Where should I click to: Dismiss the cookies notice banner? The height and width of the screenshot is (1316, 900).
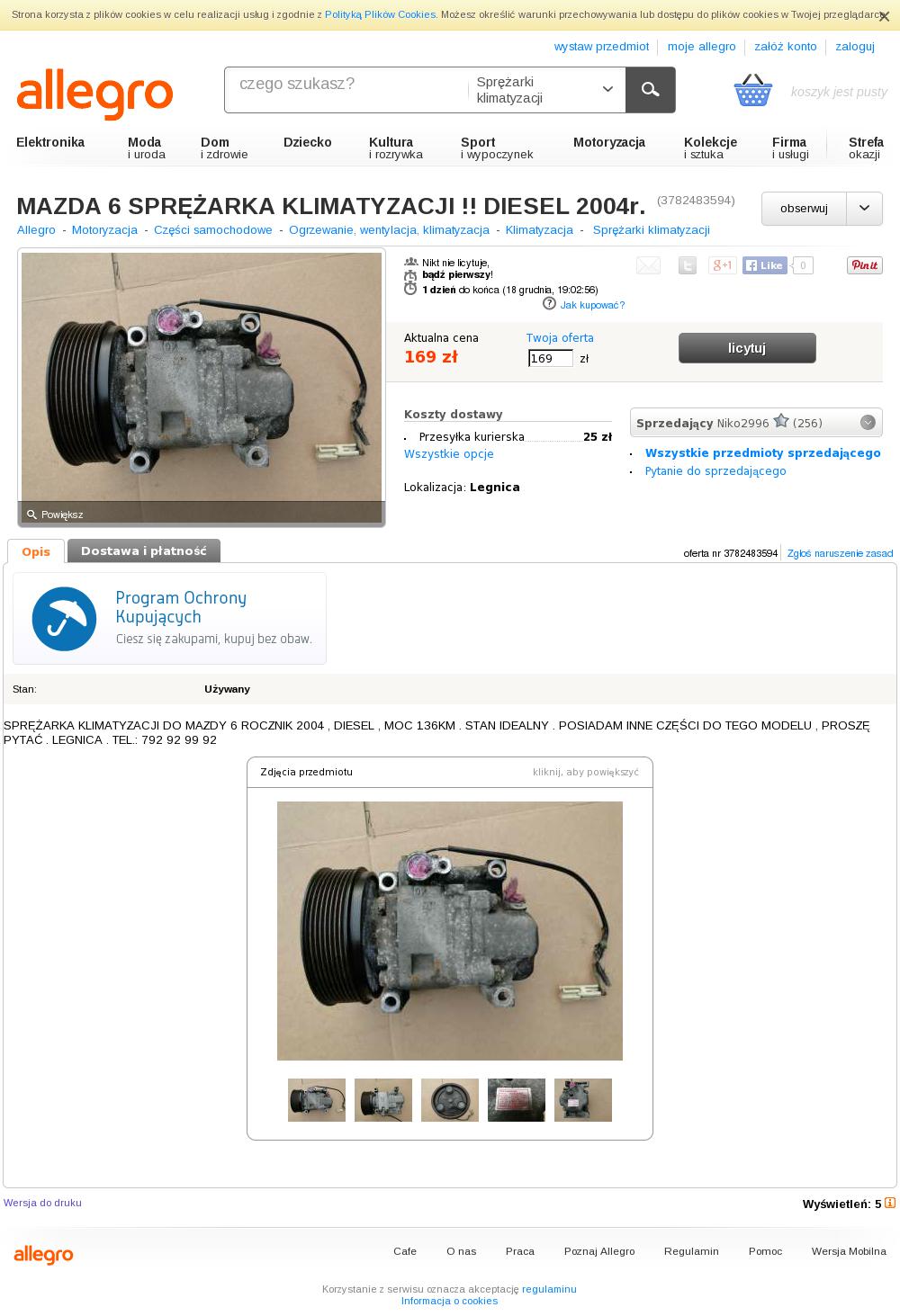pyautogui.click(x=884, y=16)
